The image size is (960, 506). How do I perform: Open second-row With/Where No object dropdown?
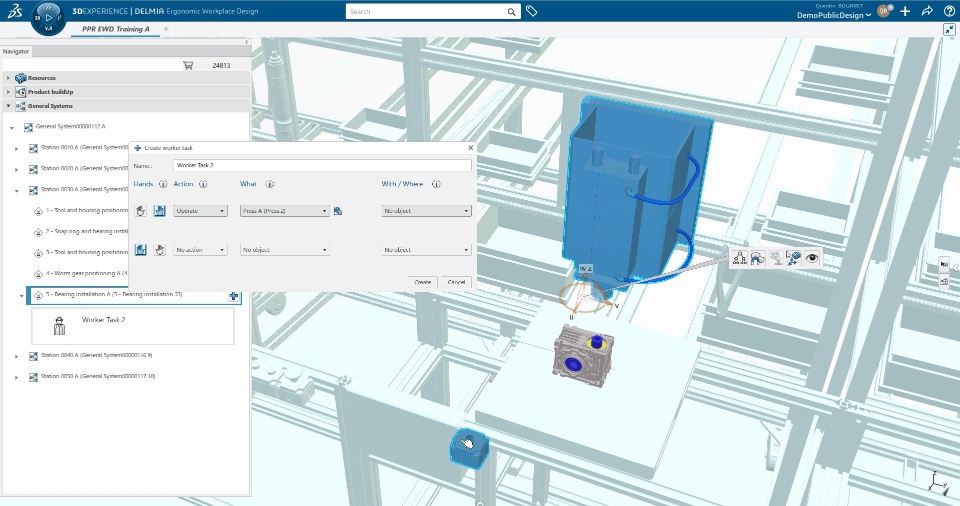coord(426,250)
